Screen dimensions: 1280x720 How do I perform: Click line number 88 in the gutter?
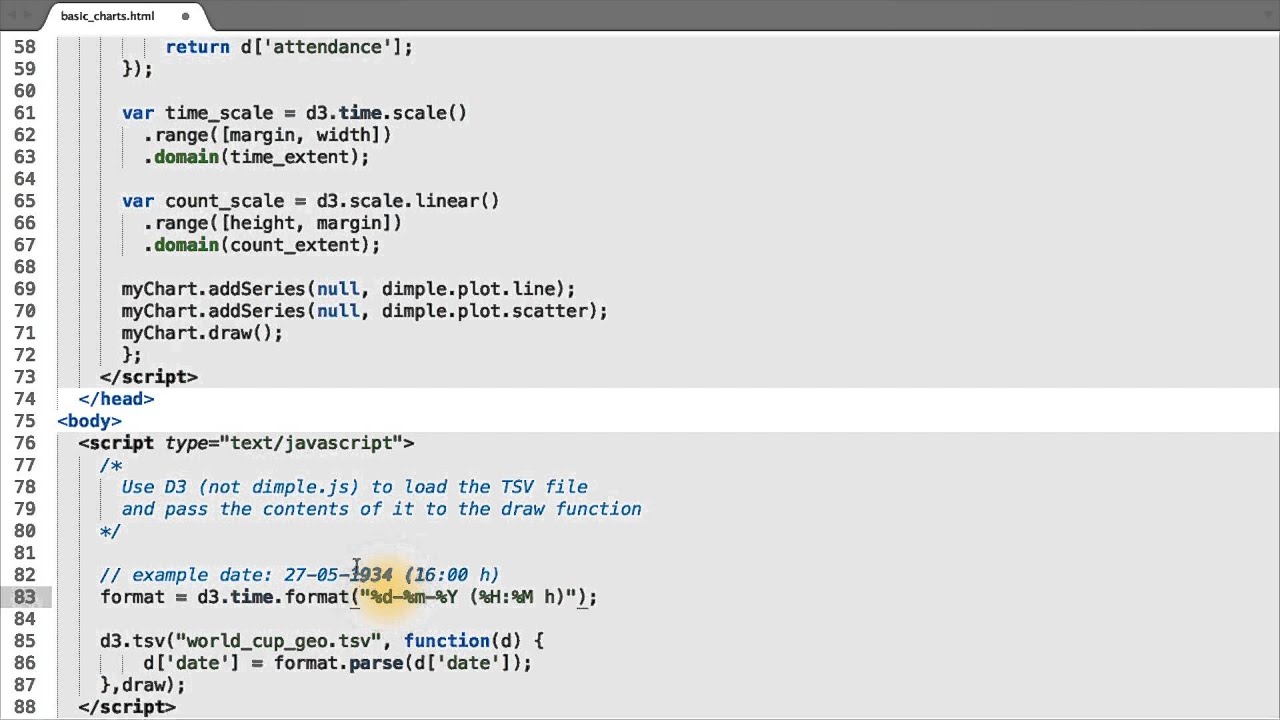(x=25, y=707)
